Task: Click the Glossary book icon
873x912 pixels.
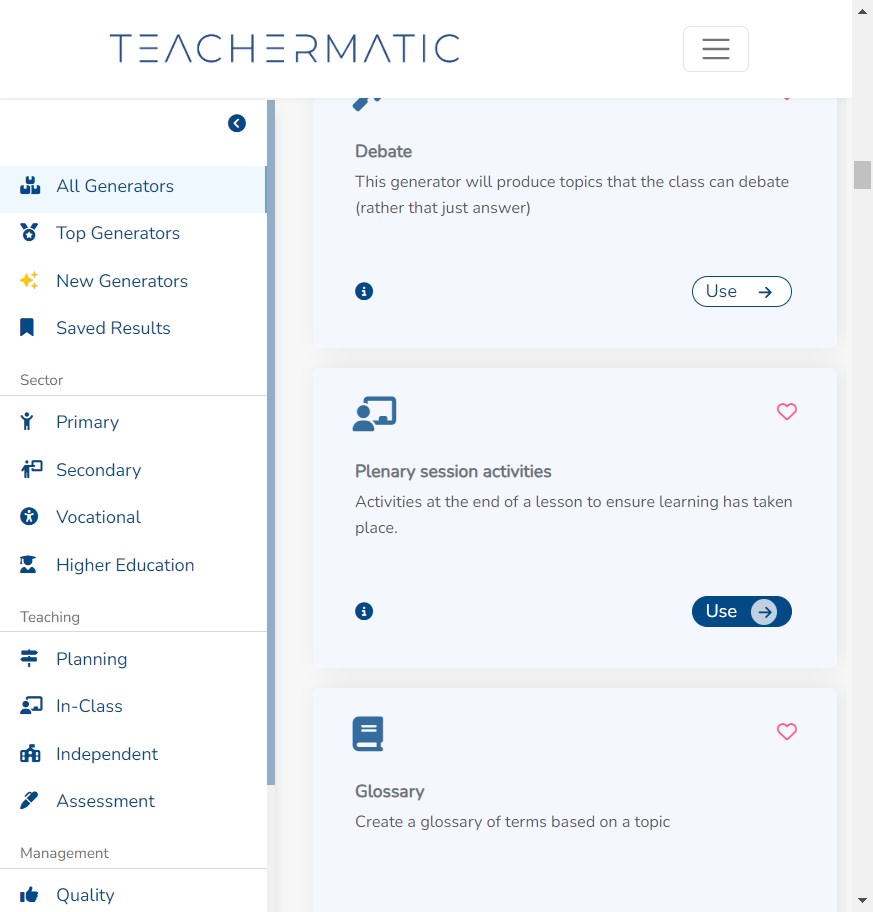Action: [x=368, y=733]
